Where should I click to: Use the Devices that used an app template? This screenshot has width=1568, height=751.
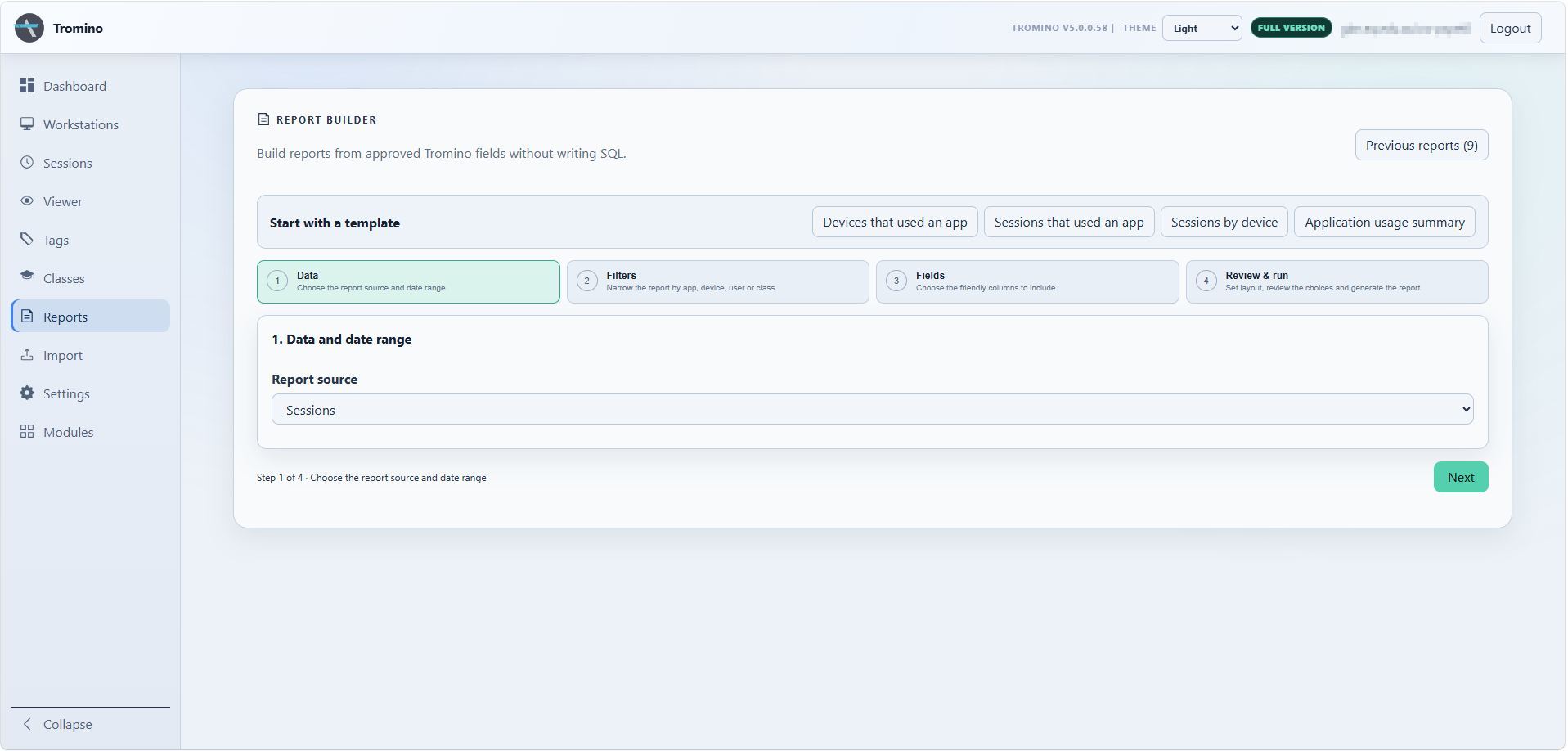coord(895,222)
